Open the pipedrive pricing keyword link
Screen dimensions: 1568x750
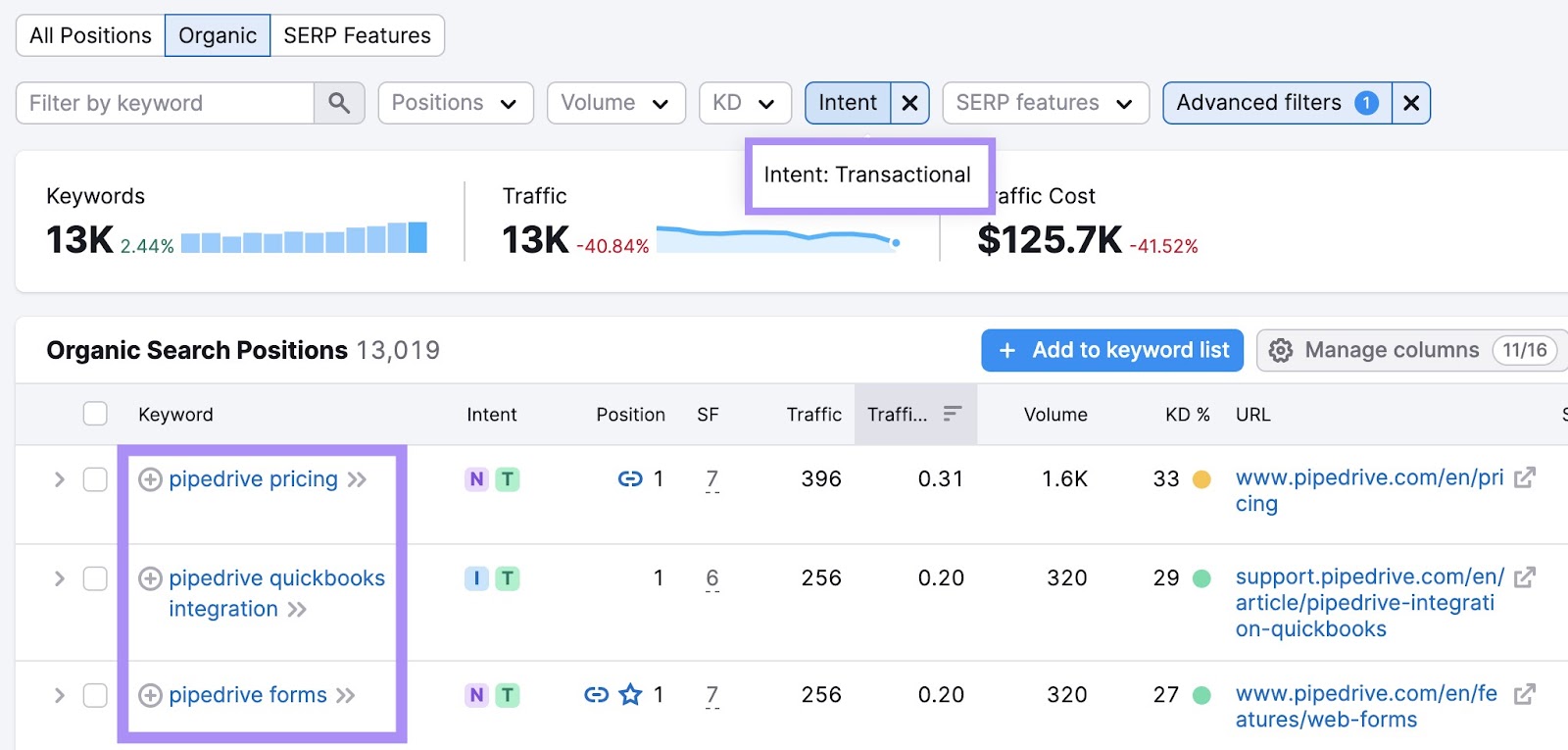tap(253, 479)
